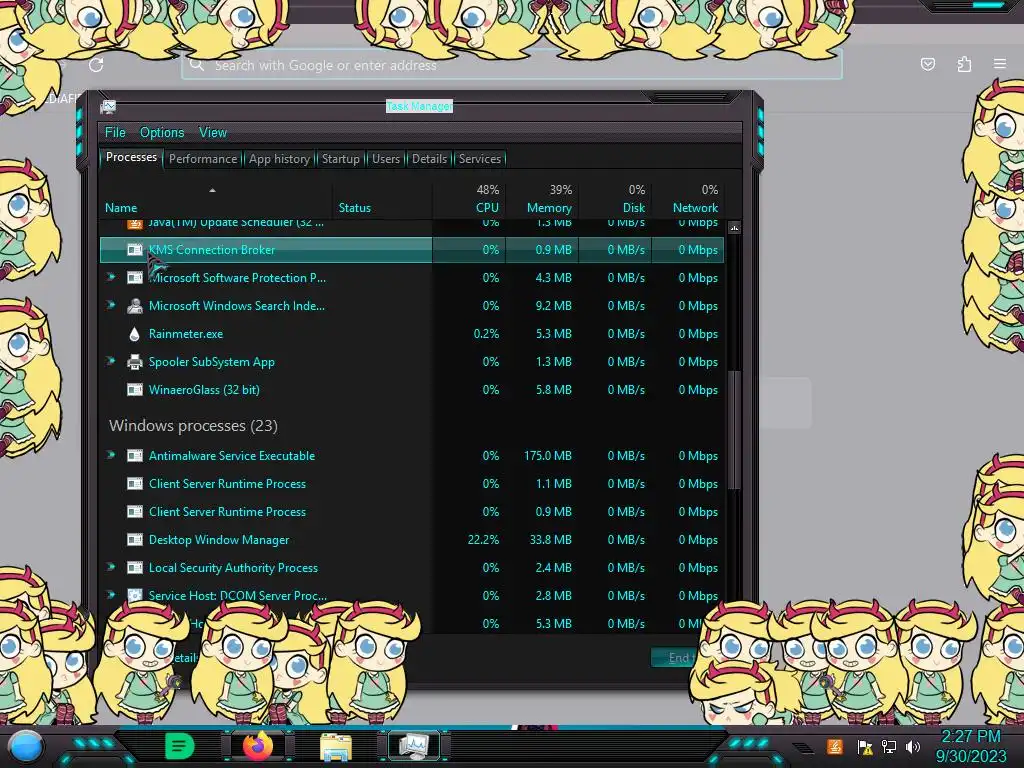Click the Service Host DCOM gear icon
The height and width of the screenshot is (768, 1024).
pos(135,595)
